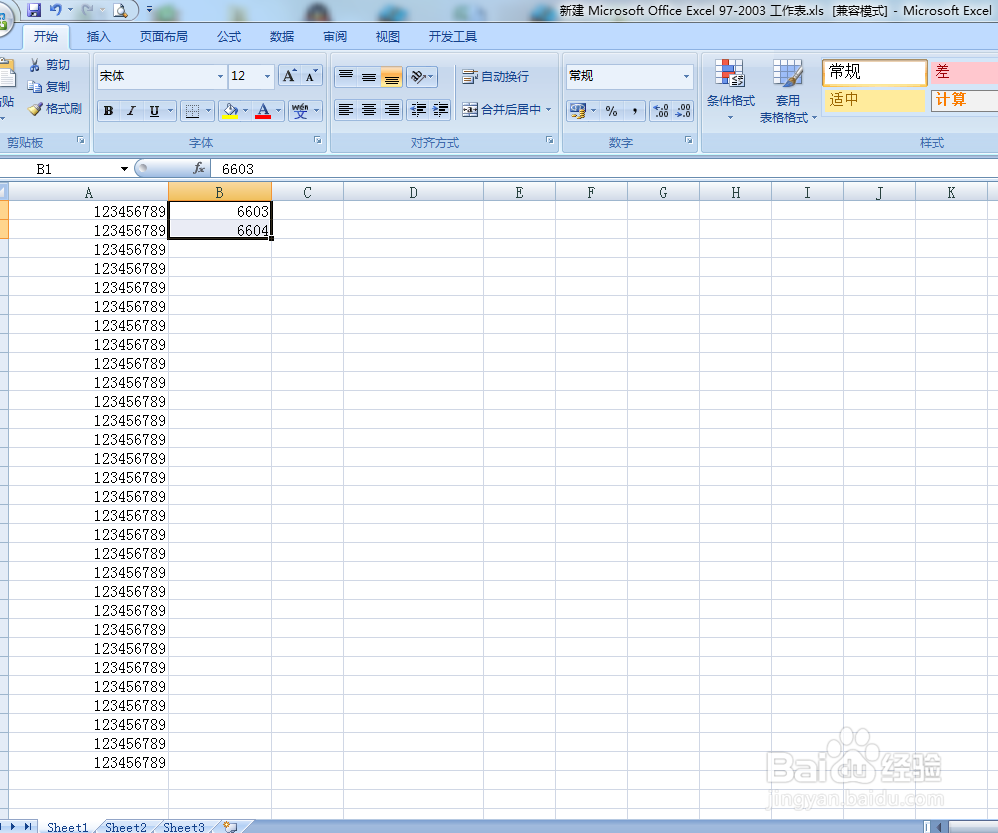Open fill color dropdown arrow
Image resolution: width=998 pixels, height=833 pixels.
point(246,111)
